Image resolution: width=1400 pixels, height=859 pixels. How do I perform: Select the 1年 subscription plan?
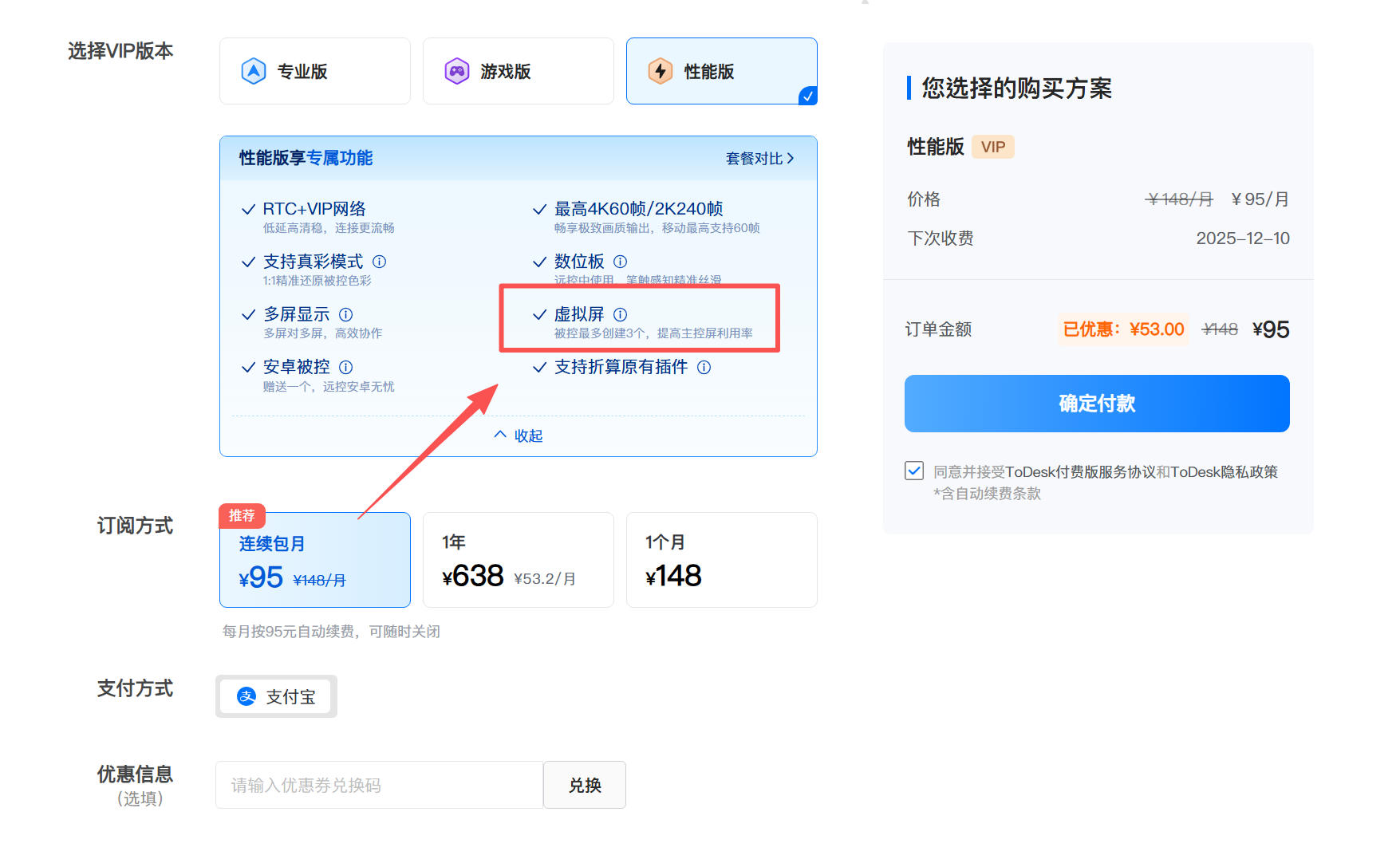coord(518,559)
